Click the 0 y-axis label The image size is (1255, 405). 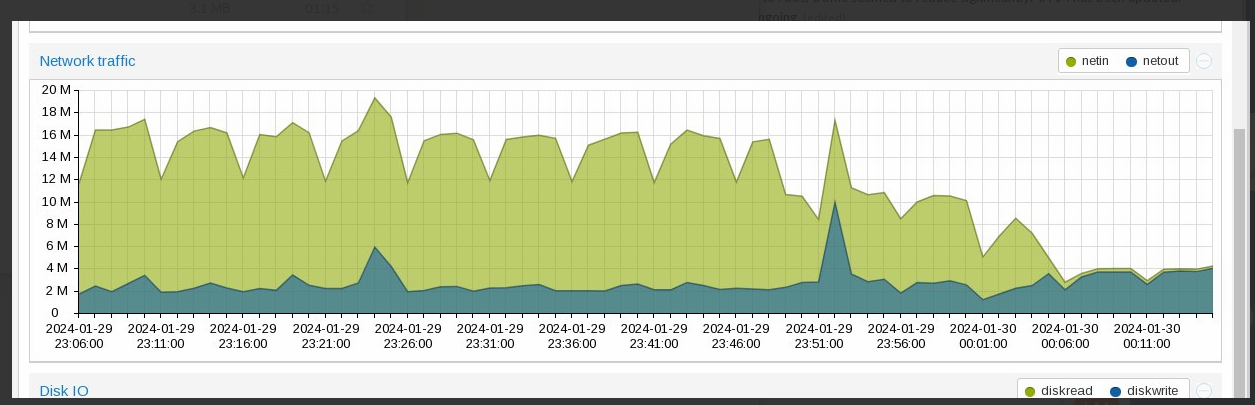pyautogui.click(x=65, y=313)
